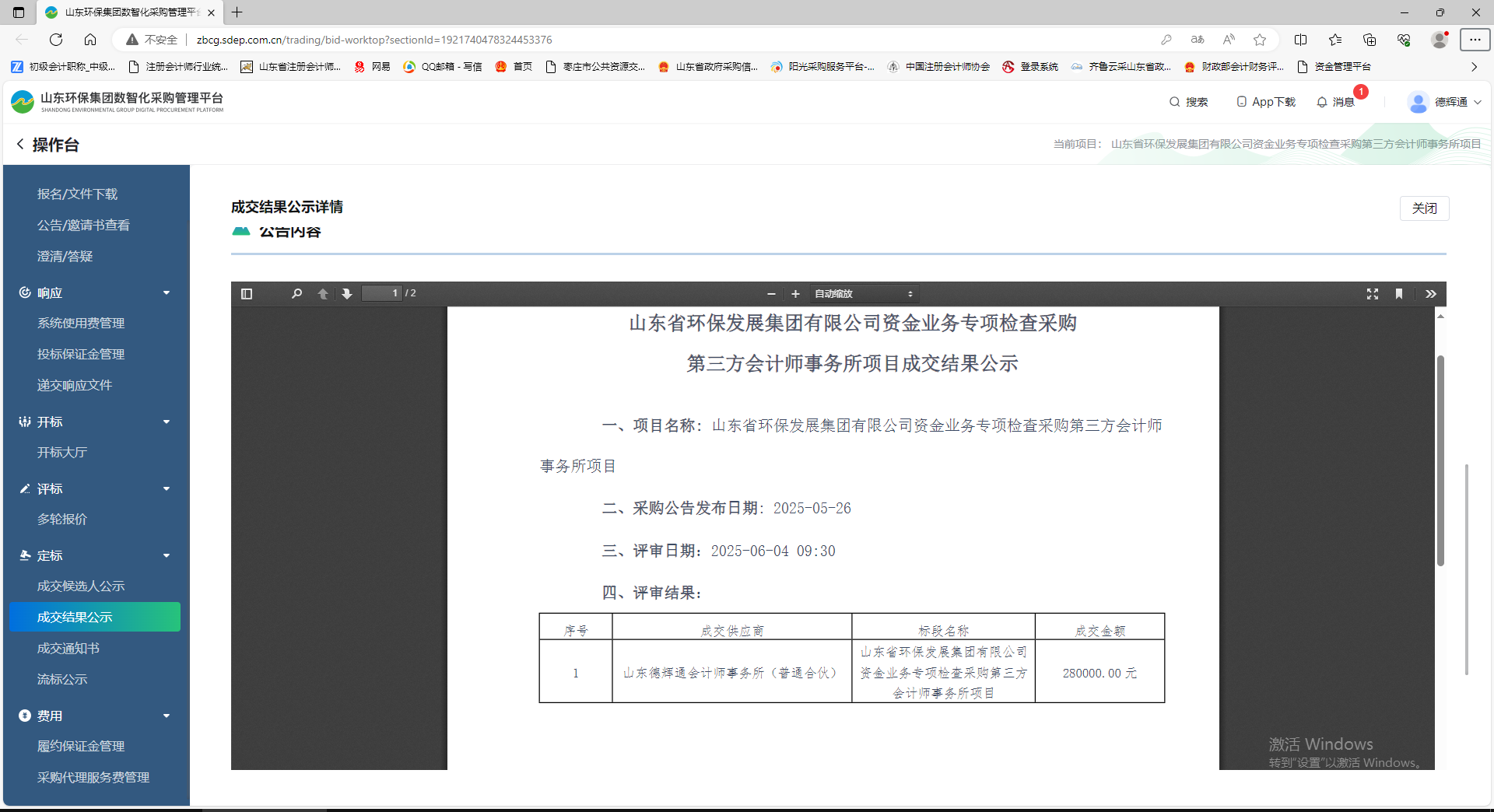Viewport: 1494px width, 812px height.
Task: Go to the next page of the PDF
Action: (x=346, y=294)
